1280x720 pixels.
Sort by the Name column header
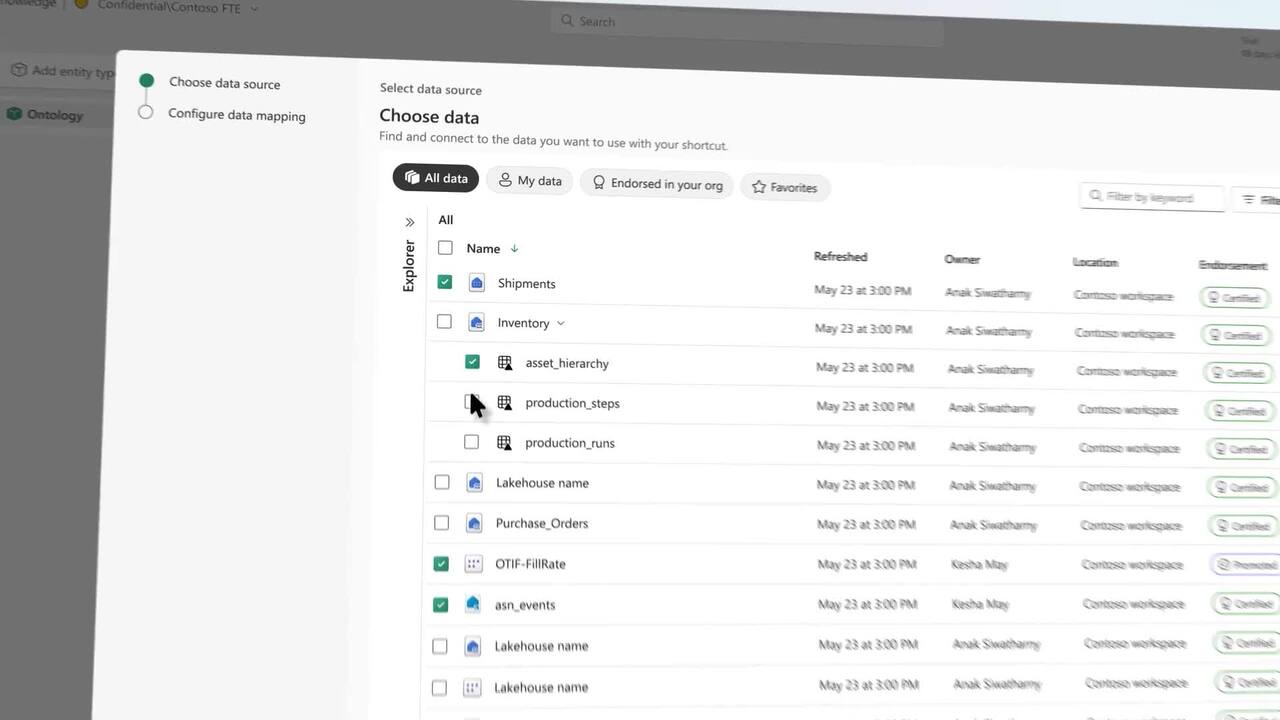pos(484,248)
